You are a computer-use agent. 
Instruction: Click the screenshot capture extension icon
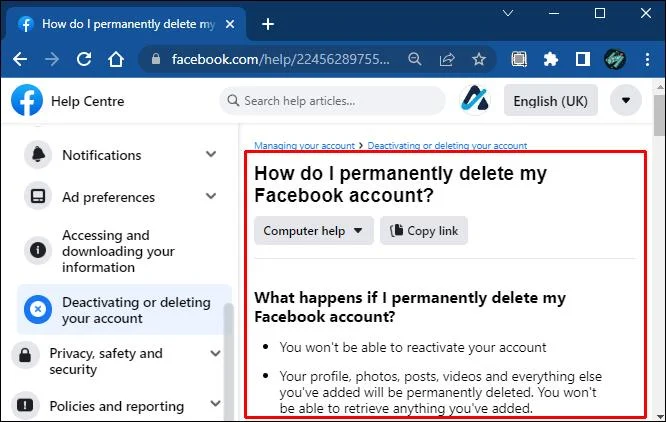[x=519, y=59]
